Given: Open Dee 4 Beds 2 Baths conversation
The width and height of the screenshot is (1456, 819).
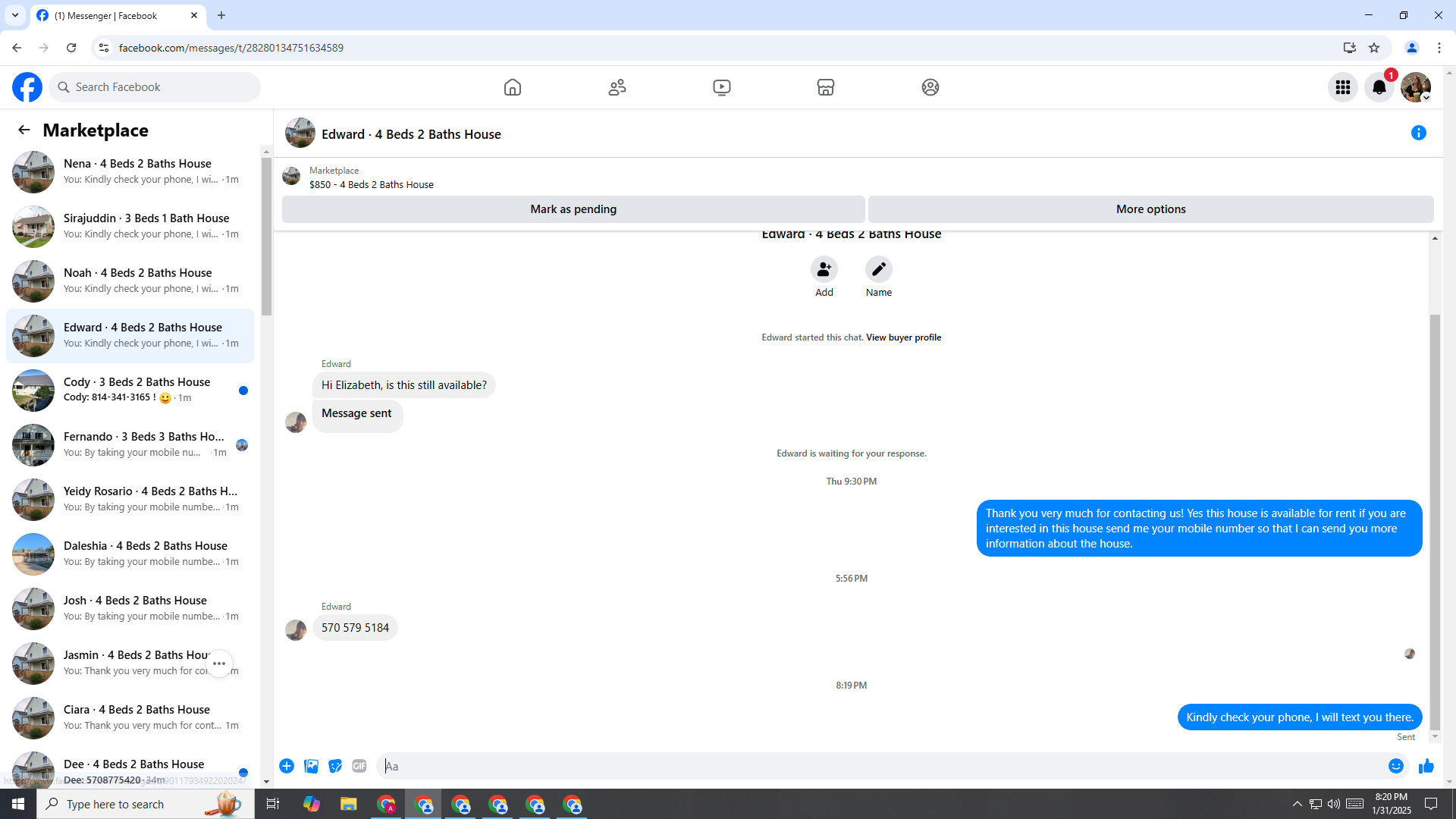Looking at the screenshot, I should [130, 767].
